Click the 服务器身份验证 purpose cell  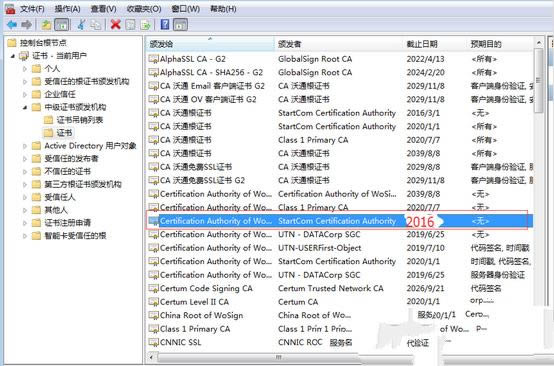click(x=498, y=275)
